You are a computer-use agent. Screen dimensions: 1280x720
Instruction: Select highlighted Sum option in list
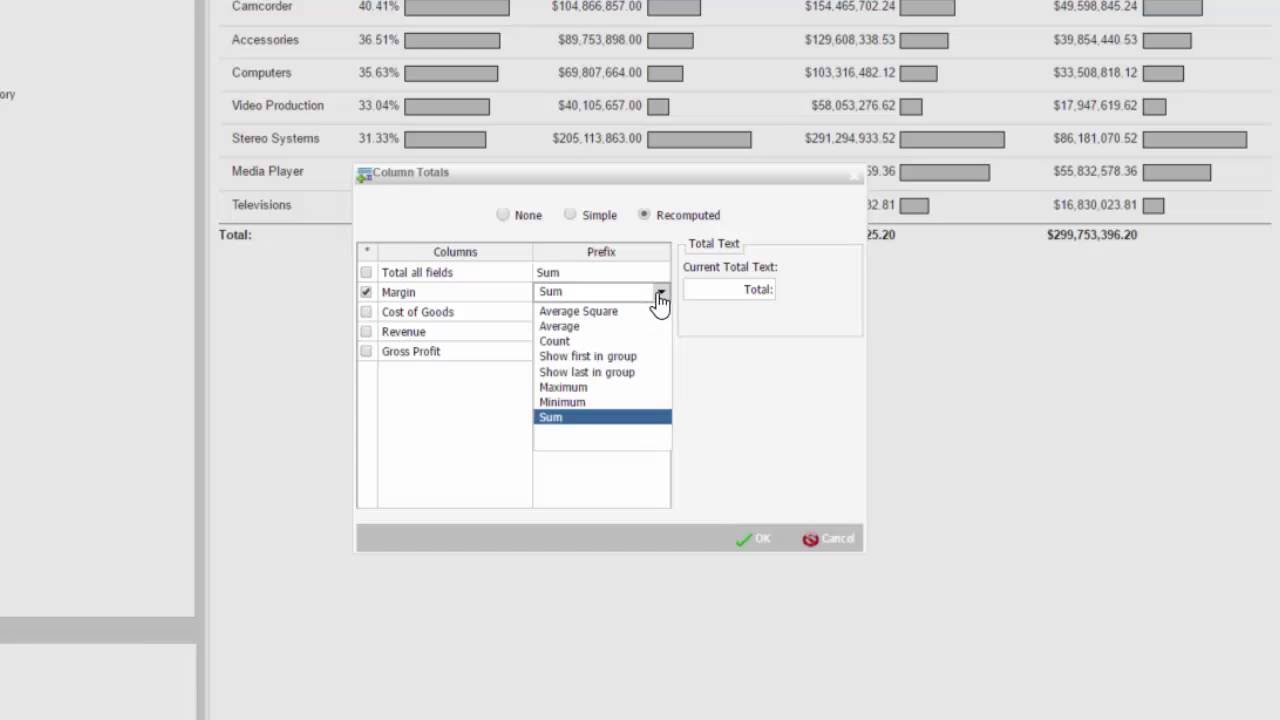pos(602,417)
